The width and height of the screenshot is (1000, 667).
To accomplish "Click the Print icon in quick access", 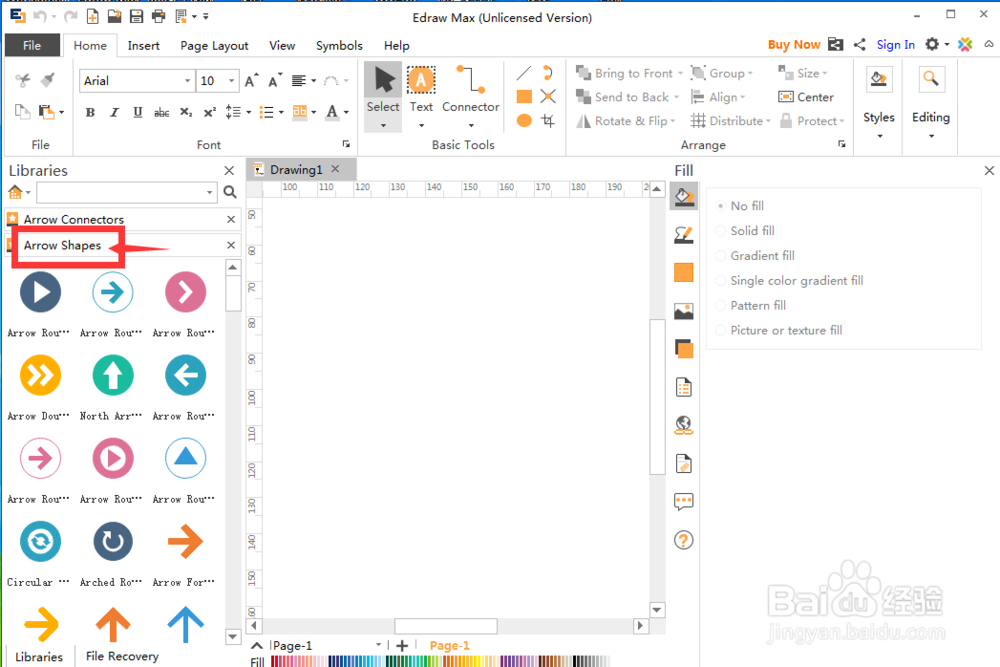I will tap(158, 17).
